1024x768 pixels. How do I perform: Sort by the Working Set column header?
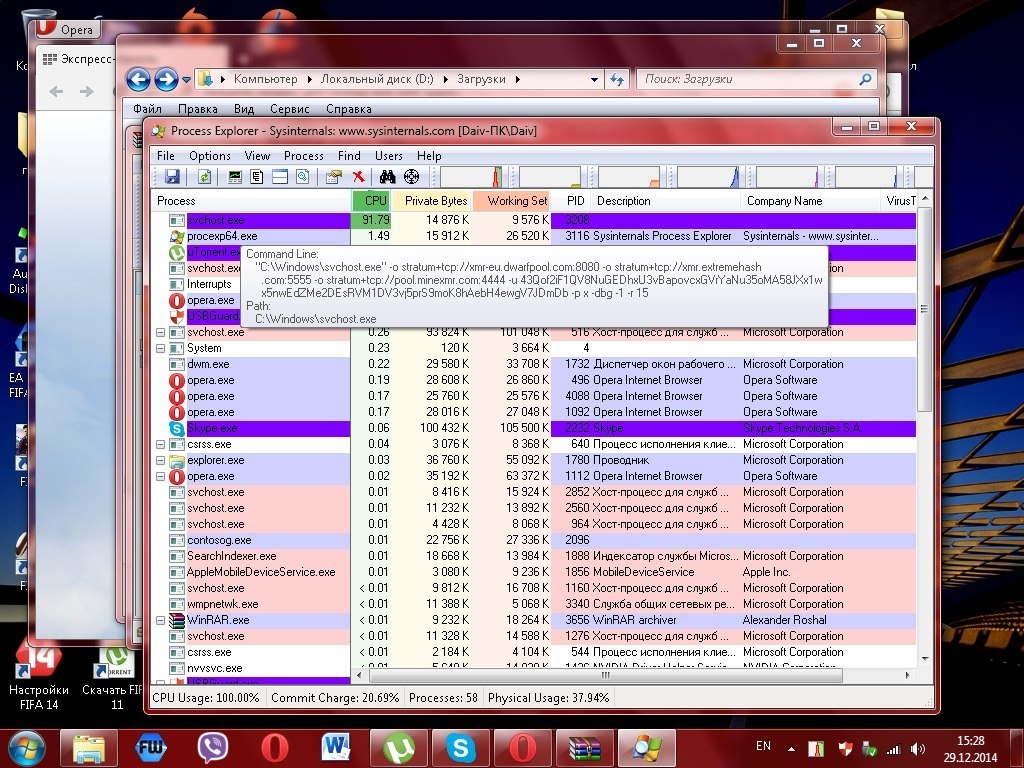click(x=512, y=201)
